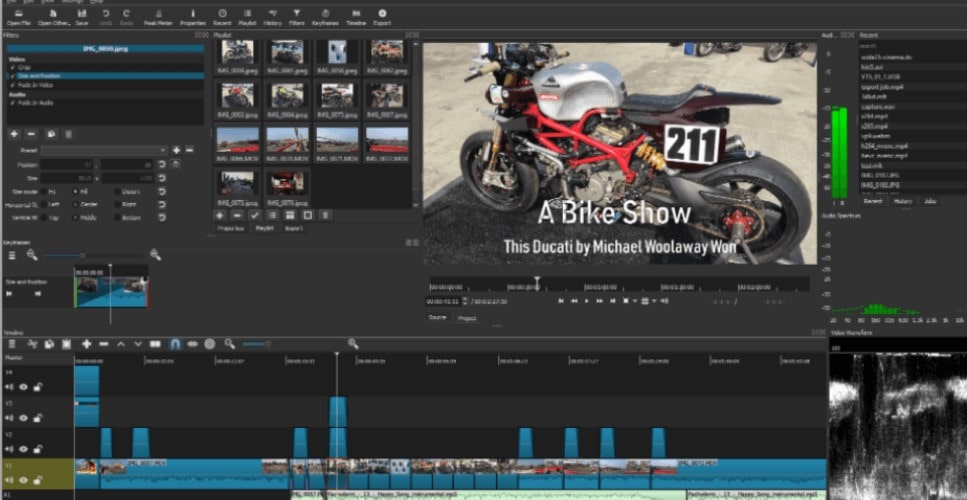Click the player scrub bar playhead
967x500 pixels.
coord(537,283)
